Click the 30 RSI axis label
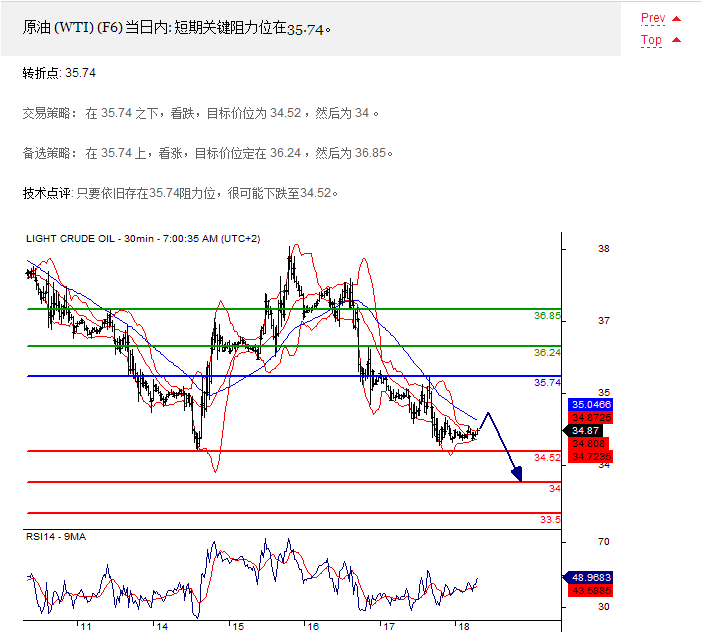The width and height of the screenshot is (706, 639). point(603,607)
